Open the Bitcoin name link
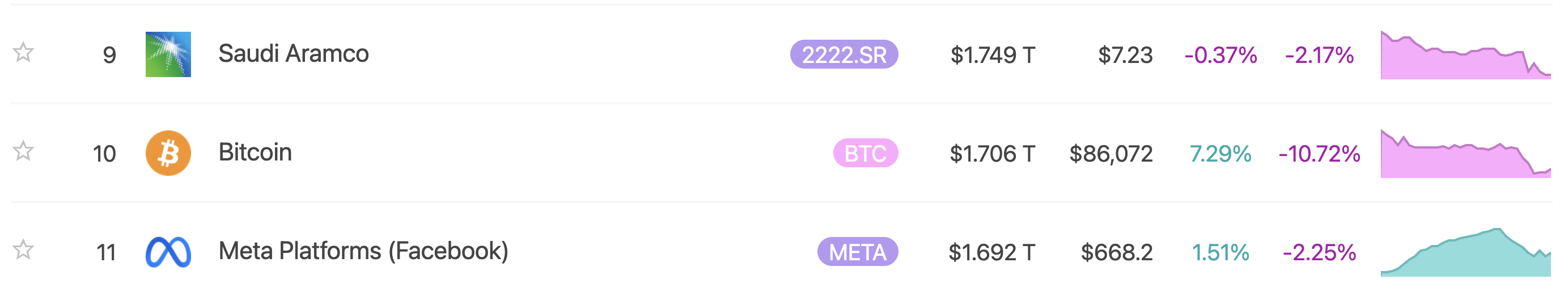 tap(255, 153)
